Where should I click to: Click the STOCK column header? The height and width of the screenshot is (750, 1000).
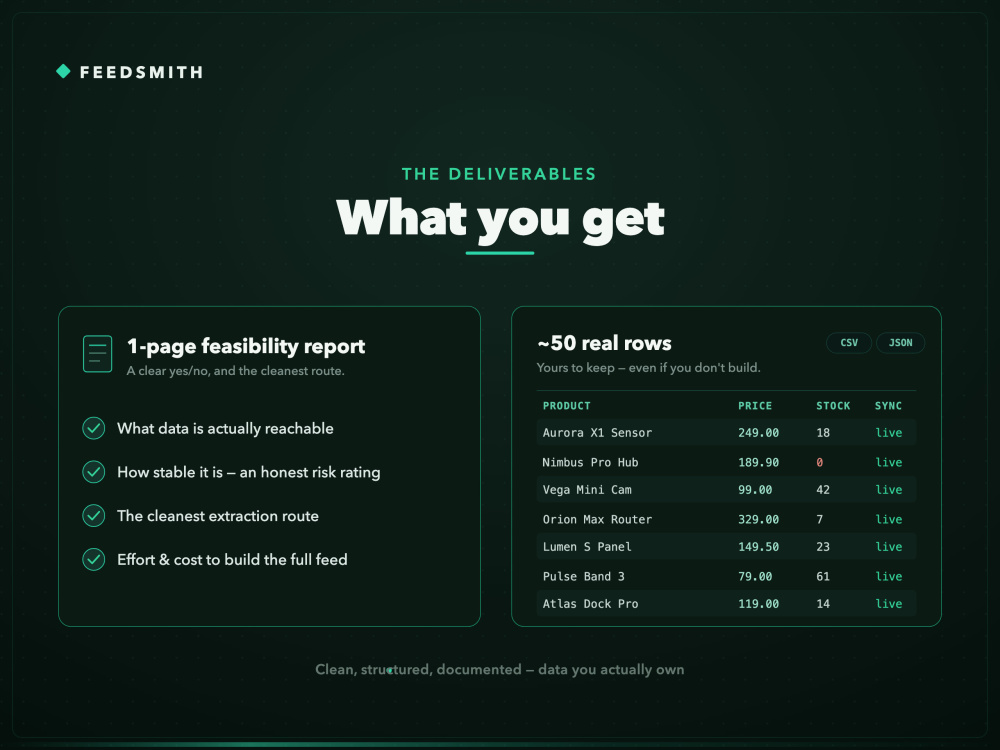click(833, 406)
